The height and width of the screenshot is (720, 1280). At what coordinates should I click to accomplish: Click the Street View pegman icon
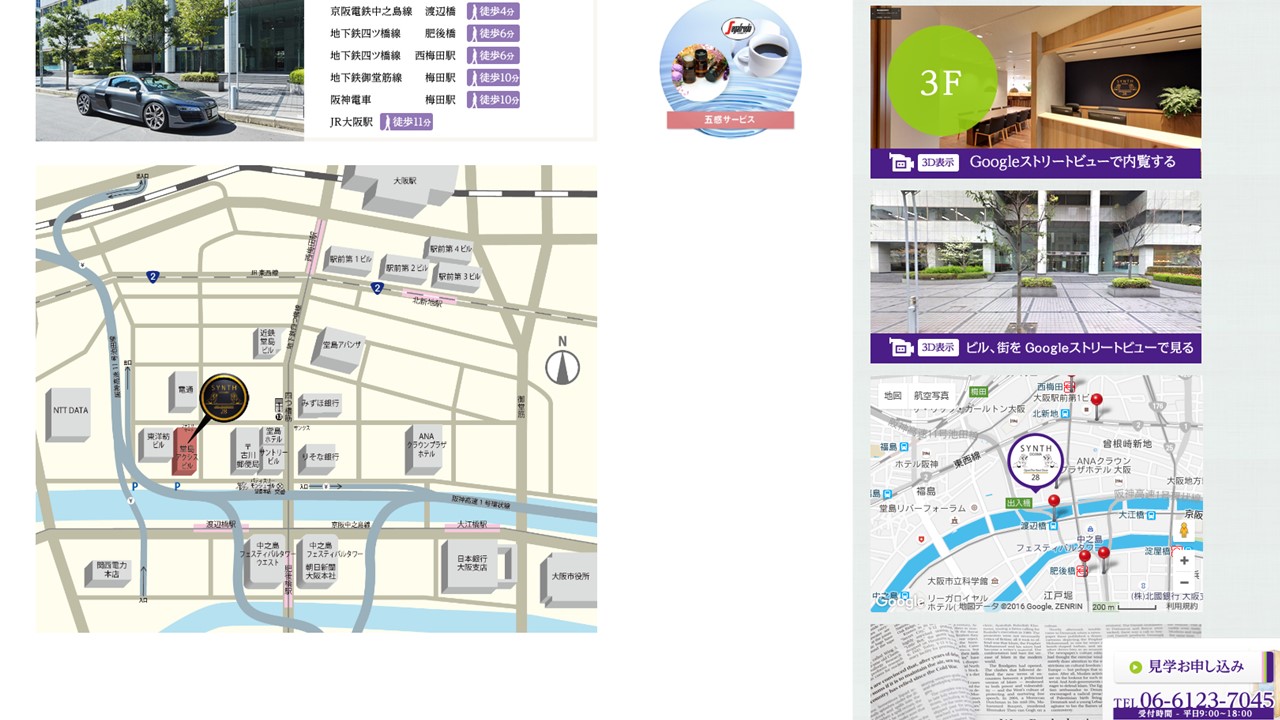(1184, 531)
